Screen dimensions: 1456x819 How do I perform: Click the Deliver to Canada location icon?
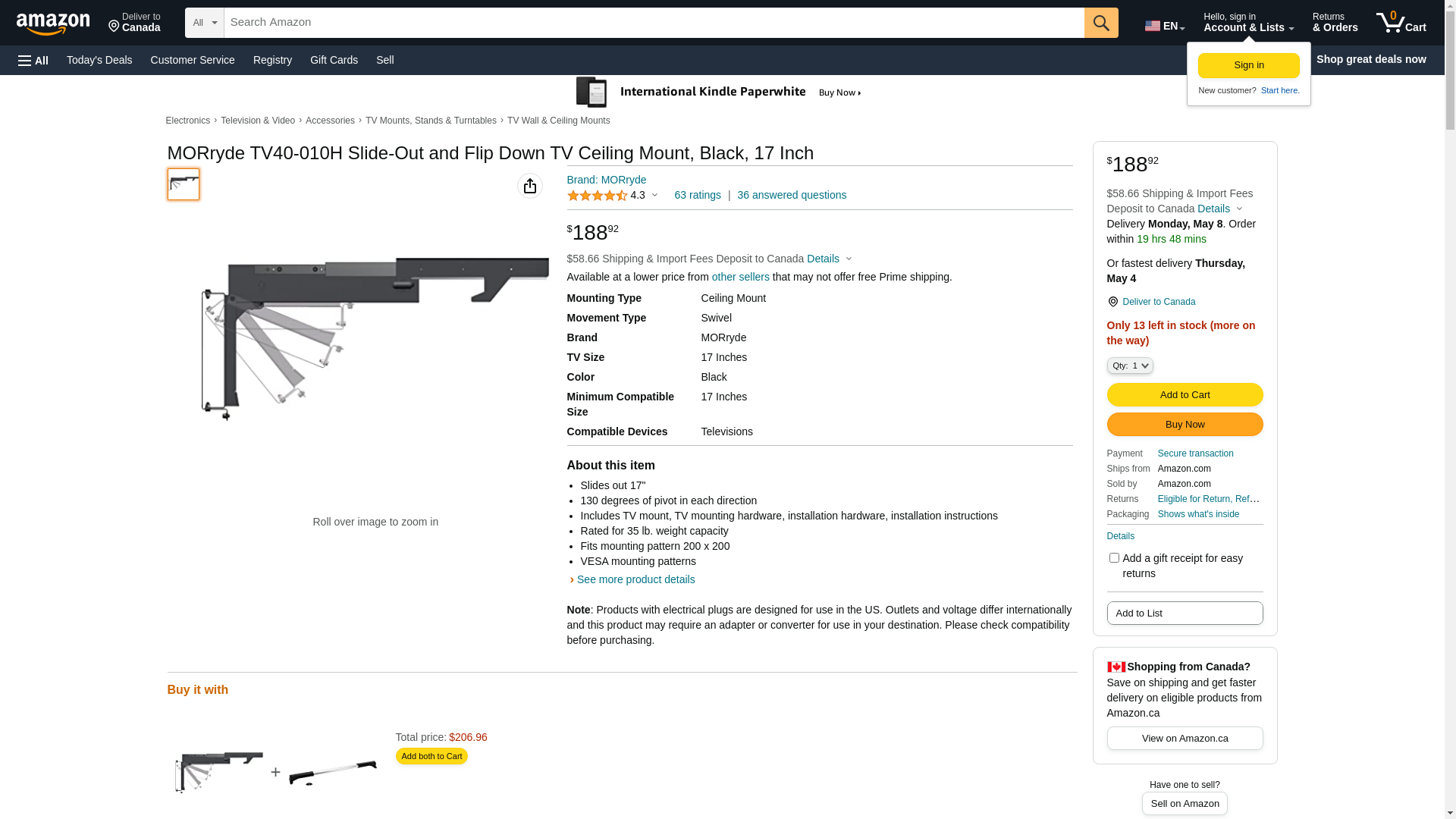pos(1112,302)
